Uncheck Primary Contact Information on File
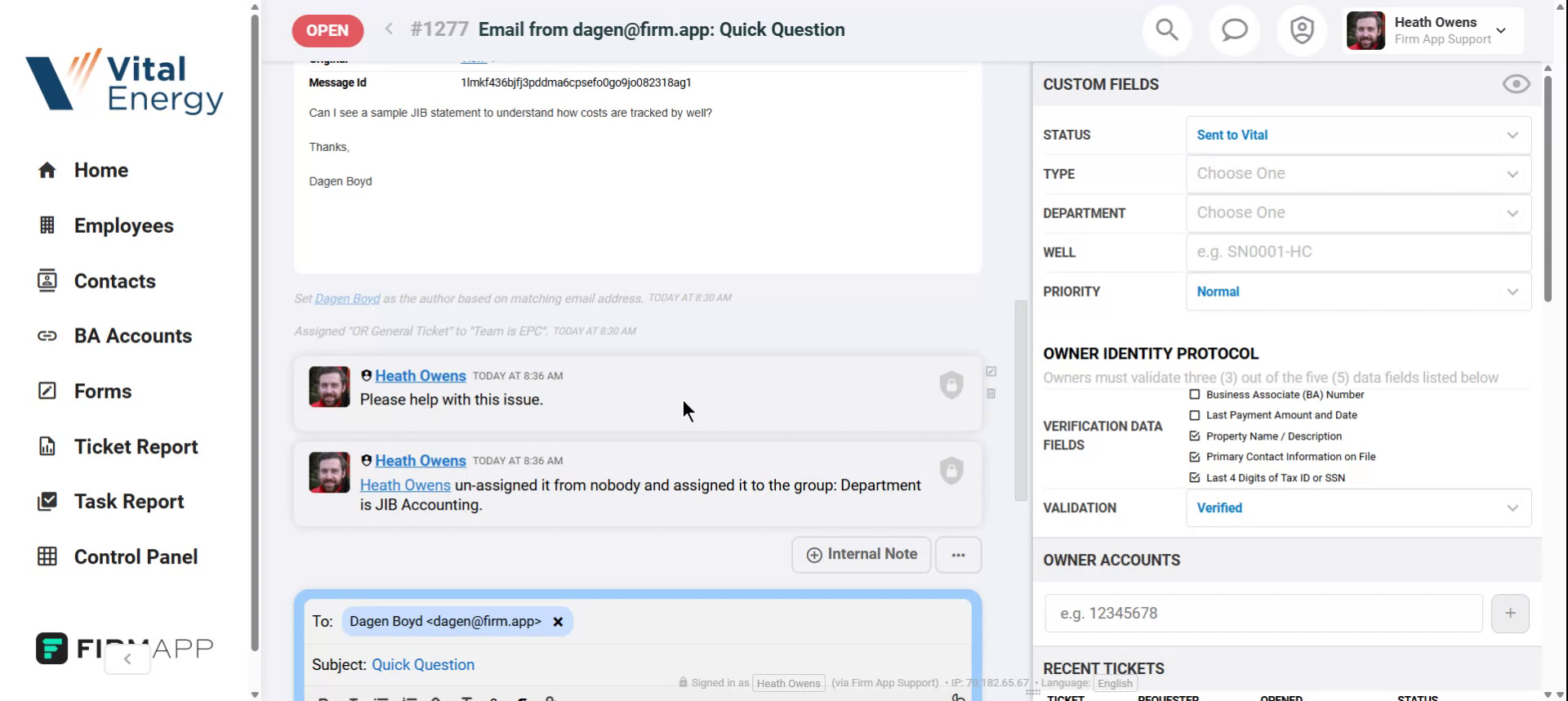The image size is (1568, 701). [1195, 457]
